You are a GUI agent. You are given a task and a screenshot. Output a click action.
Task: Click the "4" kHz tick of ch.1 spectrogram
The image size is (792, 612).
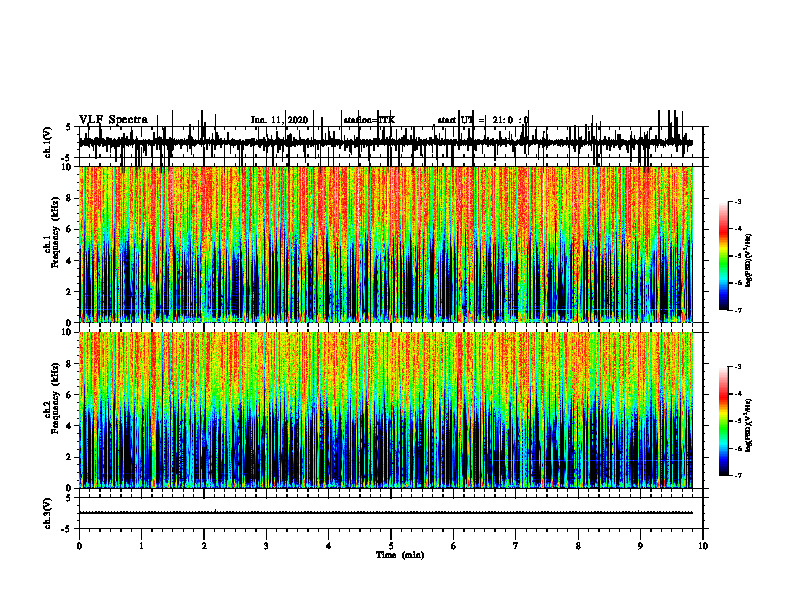pos(70,261)
